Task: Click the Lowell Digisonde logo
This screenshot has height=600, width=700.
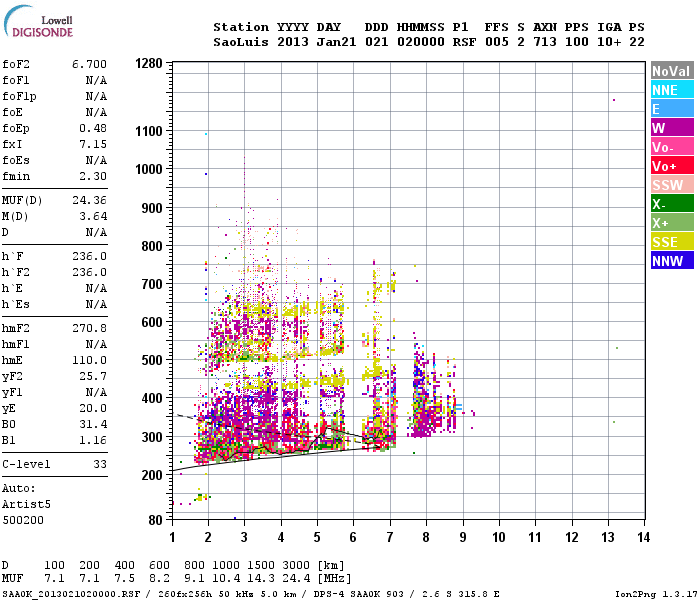Action: point(38,21)
